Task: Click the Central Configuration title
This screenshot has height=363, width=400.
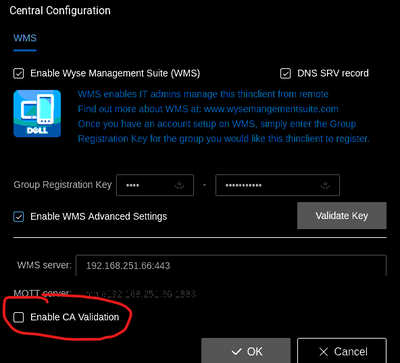Action: click(x=60, y=11)
